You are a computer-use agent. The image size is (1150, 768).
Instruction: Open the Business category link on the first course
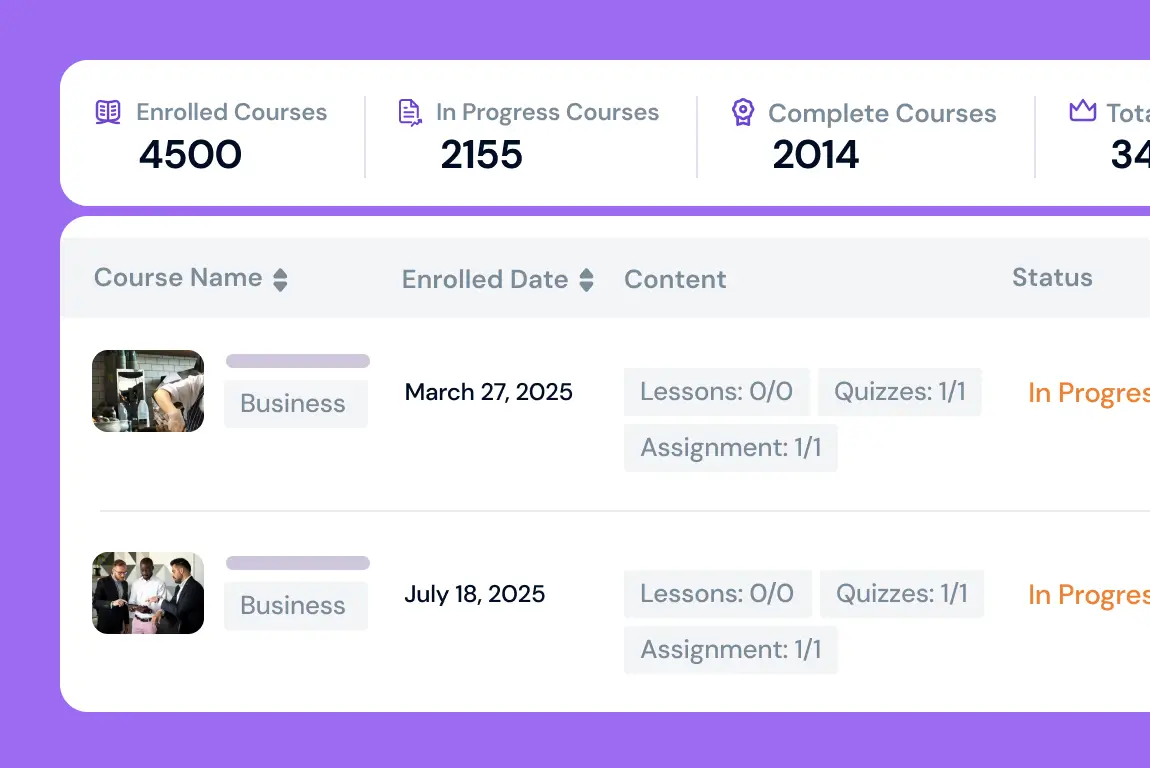tap(294, 403)
